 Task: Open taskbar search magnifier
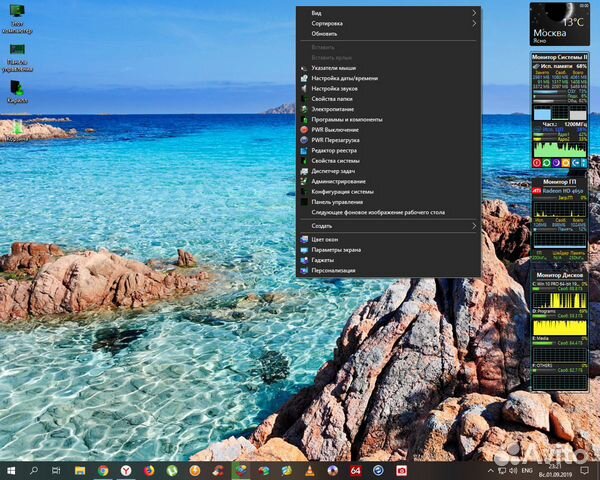(x=34, y=470)
